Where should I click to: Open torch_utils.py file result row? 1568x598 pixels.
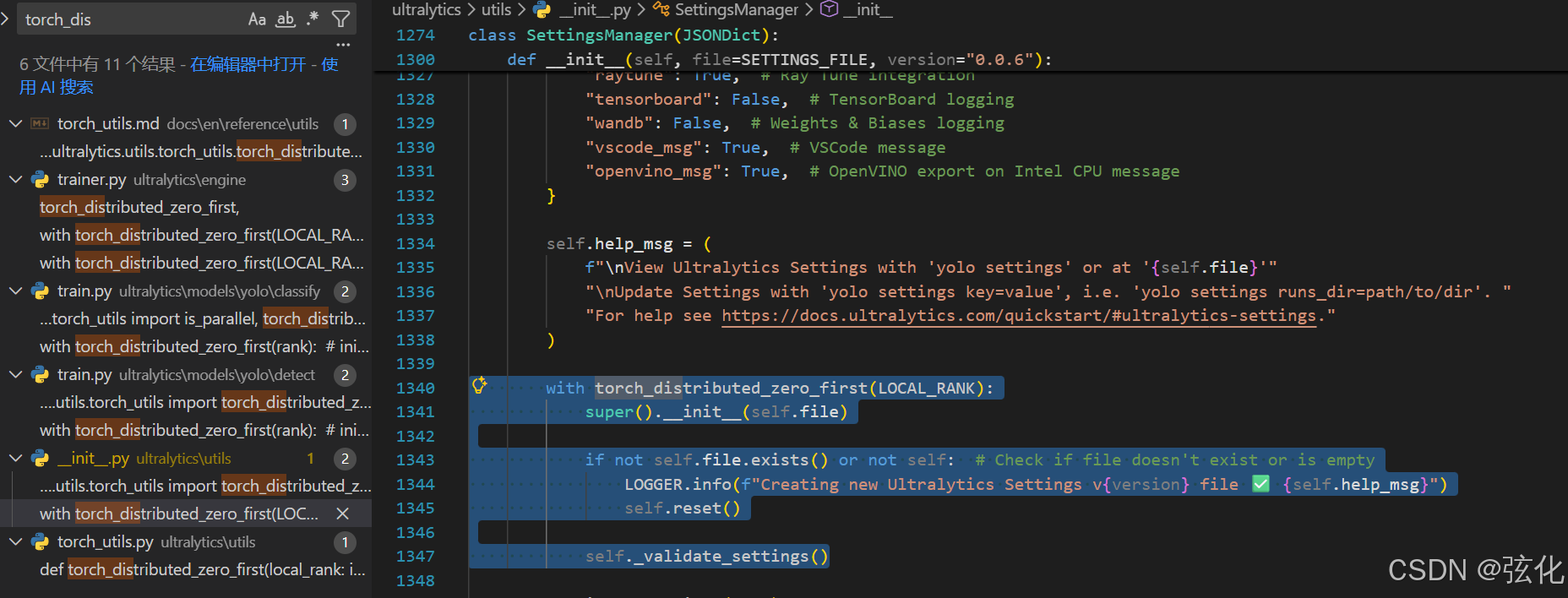tap(186, 541)
